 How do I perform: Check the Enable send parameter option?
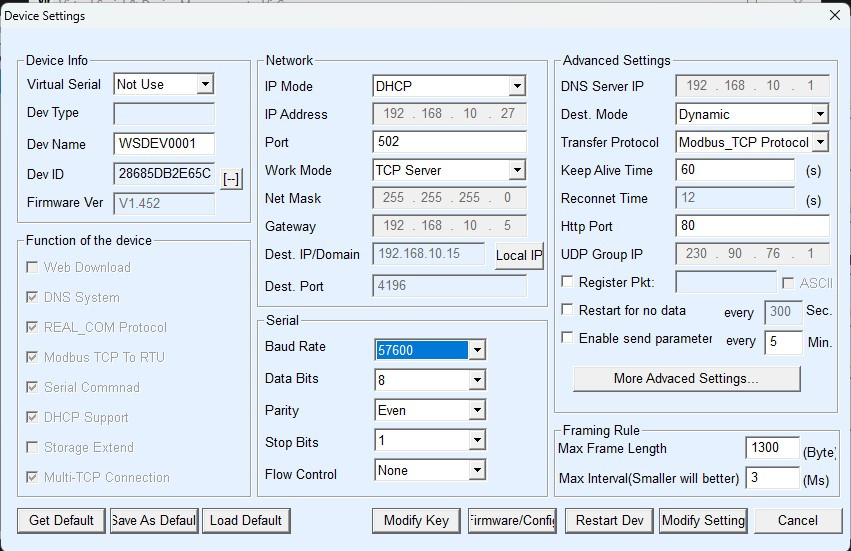click(568, 339)
